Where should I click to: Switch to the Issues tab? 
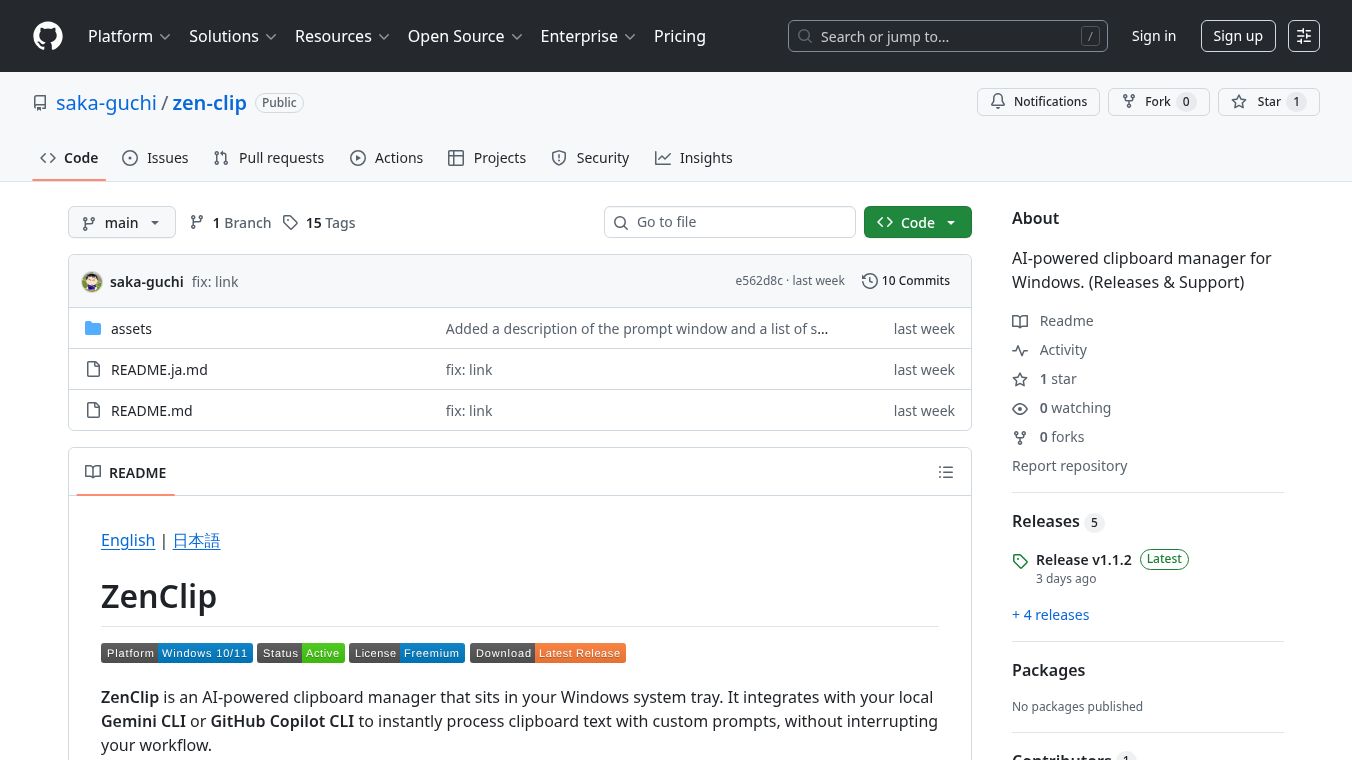coord(155,158)
